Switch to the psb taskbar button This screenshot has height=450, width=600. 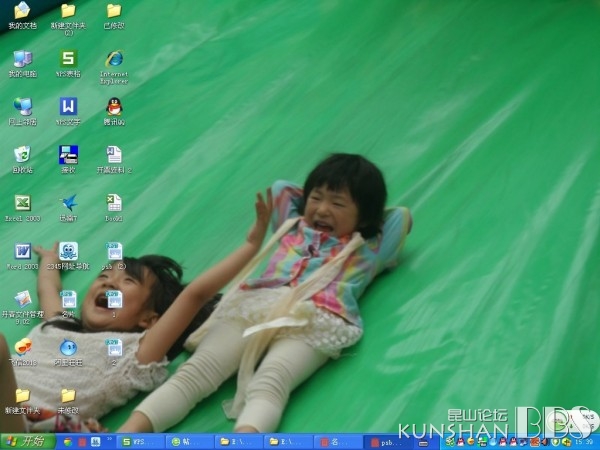pyautogui.click(x=386, y=442)
